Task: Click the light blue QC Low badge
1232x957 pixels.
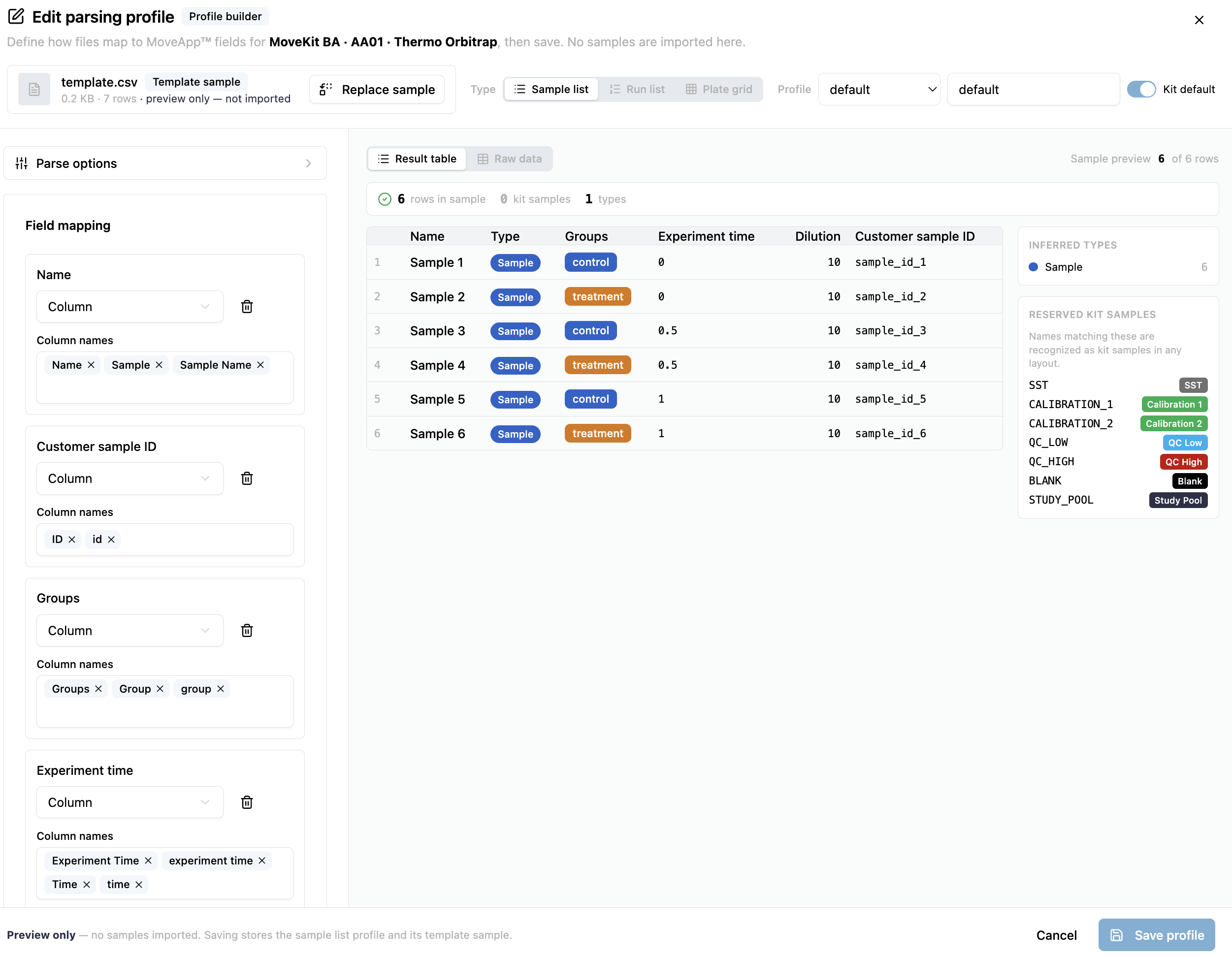Action: 1185,443
